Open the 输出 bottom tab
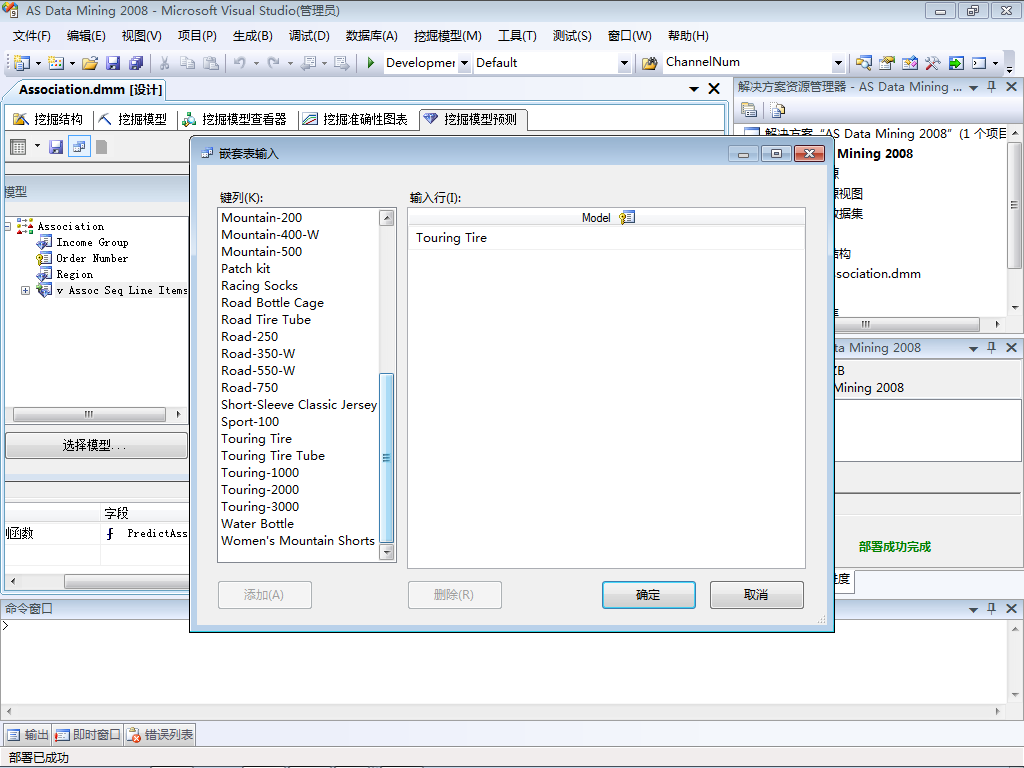Image resolution: width=1024 pixels, height=768 pixels. coord(27,735)
